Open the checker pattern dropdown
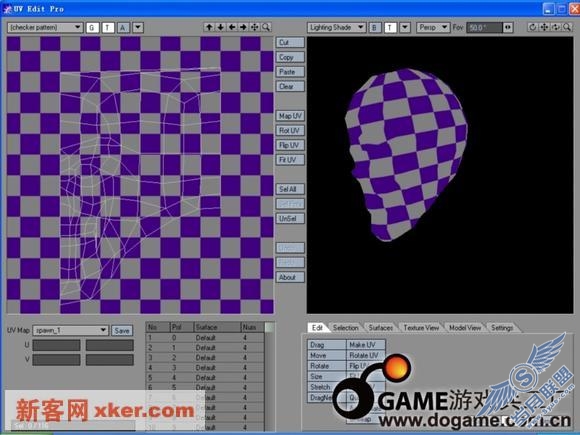The width and height of the screenshot is (580, 435). (45, 27)
